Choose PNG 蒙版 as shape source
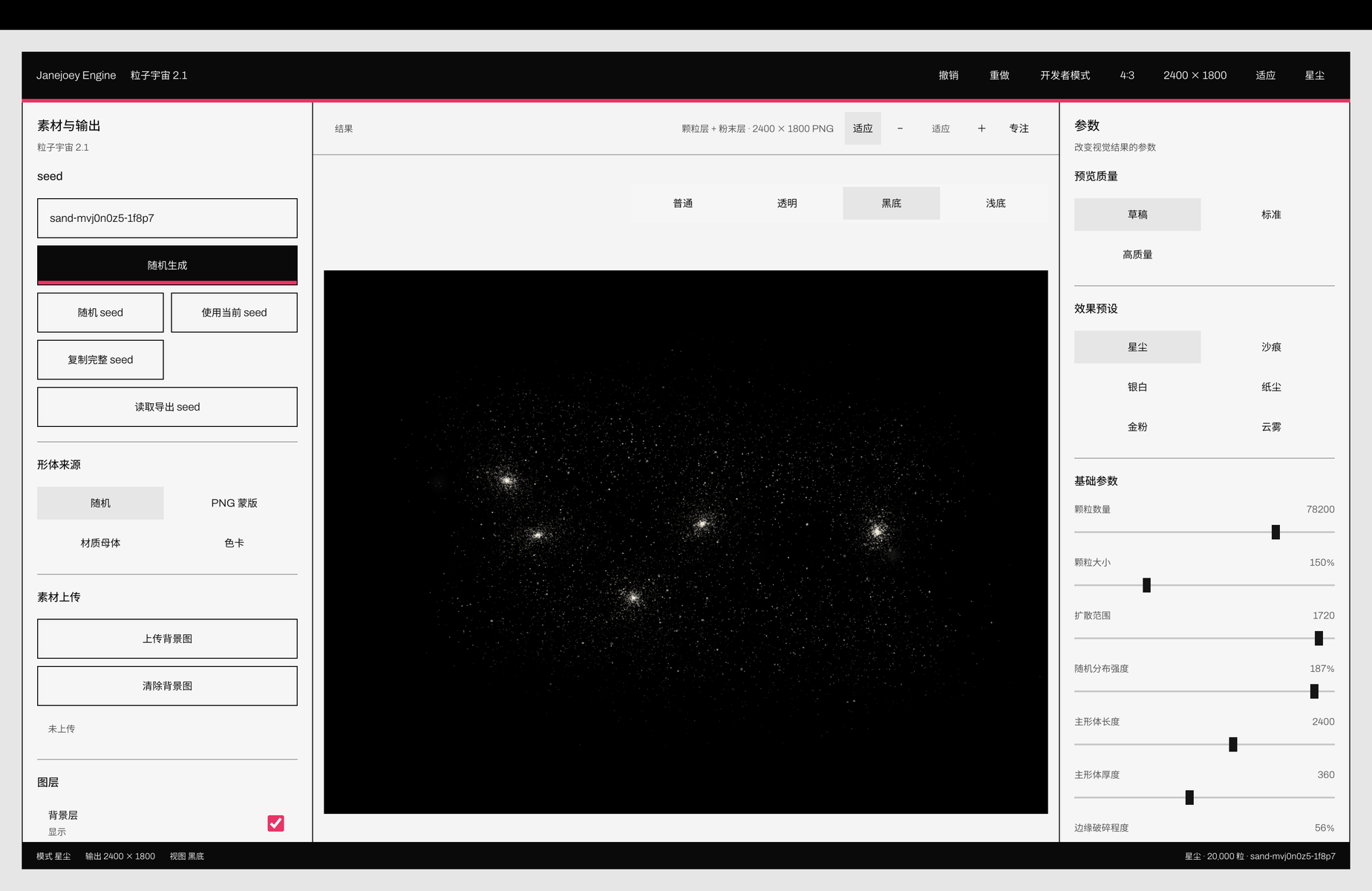Image resolution: width=1372 pixels, height=891 pixels. click(234, 503)
